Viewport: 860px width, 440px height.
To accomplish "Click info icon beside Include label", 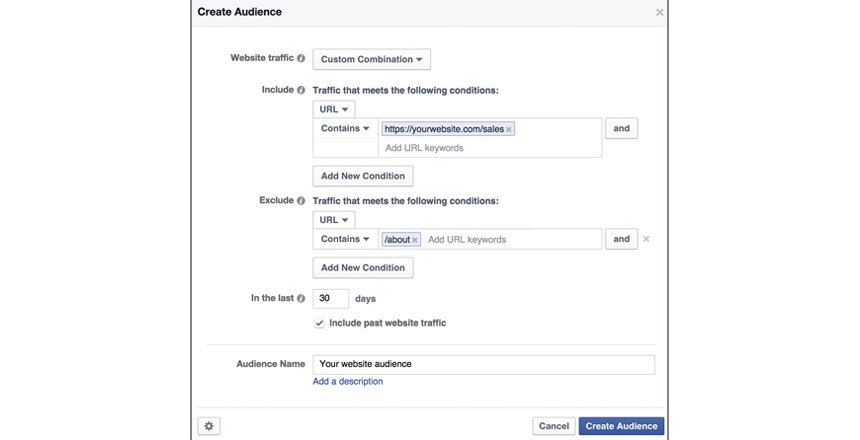I will (x=301, y=90).
